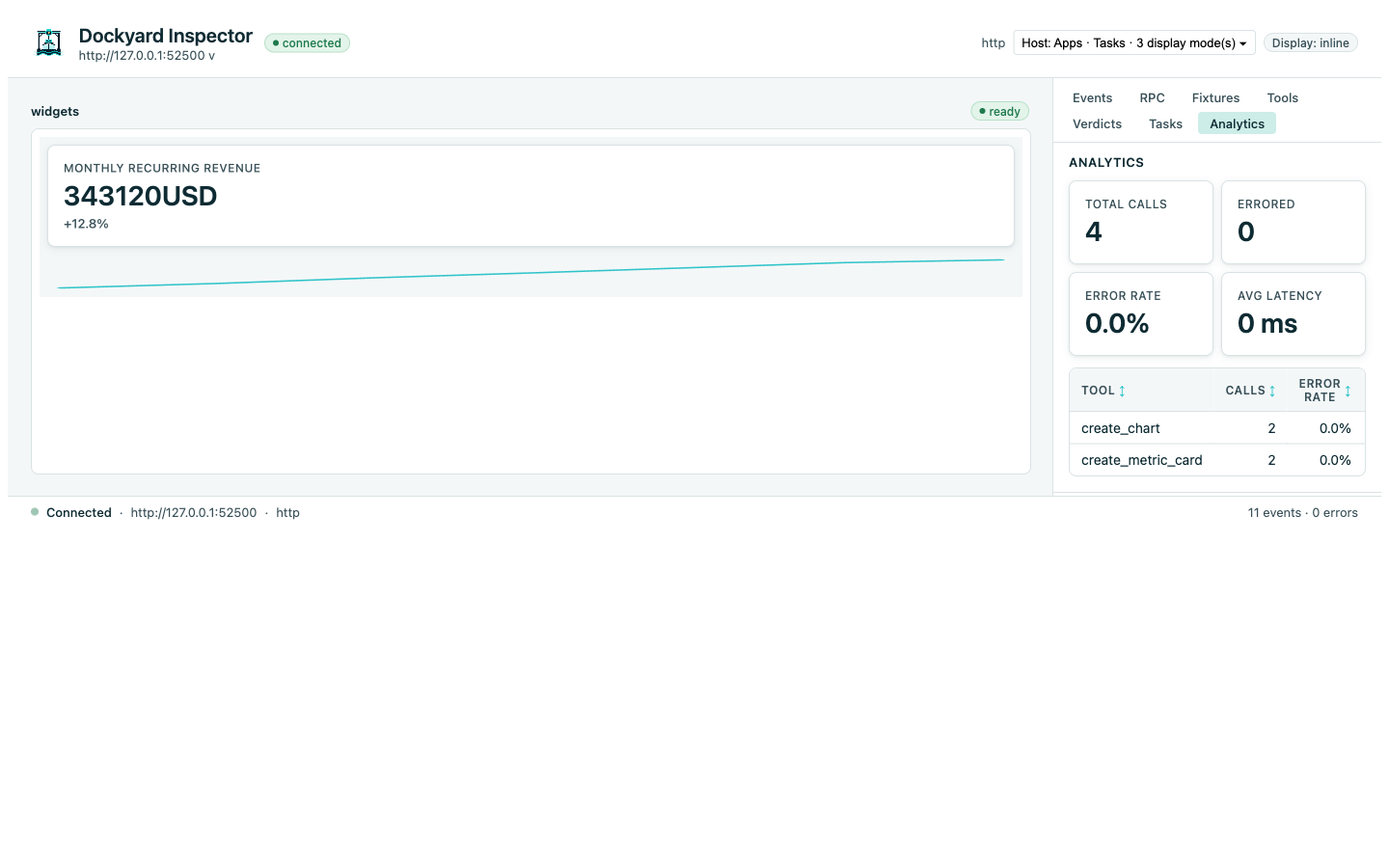The height and width of the screenshot is (868, 1389).
Task: Click the http label beside the Host dropdown
Action: coord(993,42)
